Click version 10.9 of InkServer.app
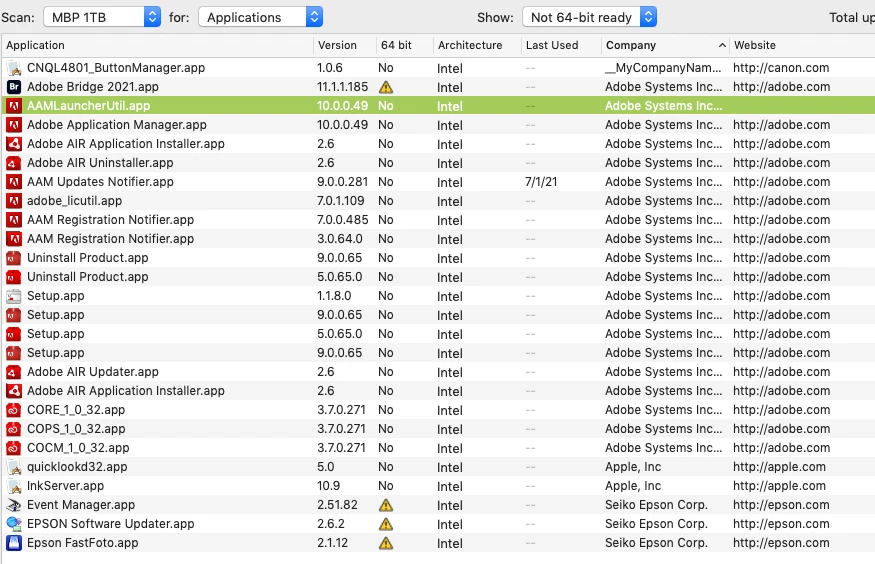 (x=328, y=486)
